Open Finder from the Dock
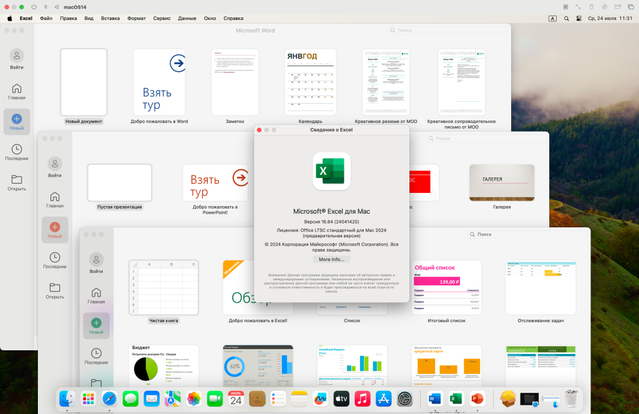This screenshot has width=639, height=414. (x=67, y=399)
